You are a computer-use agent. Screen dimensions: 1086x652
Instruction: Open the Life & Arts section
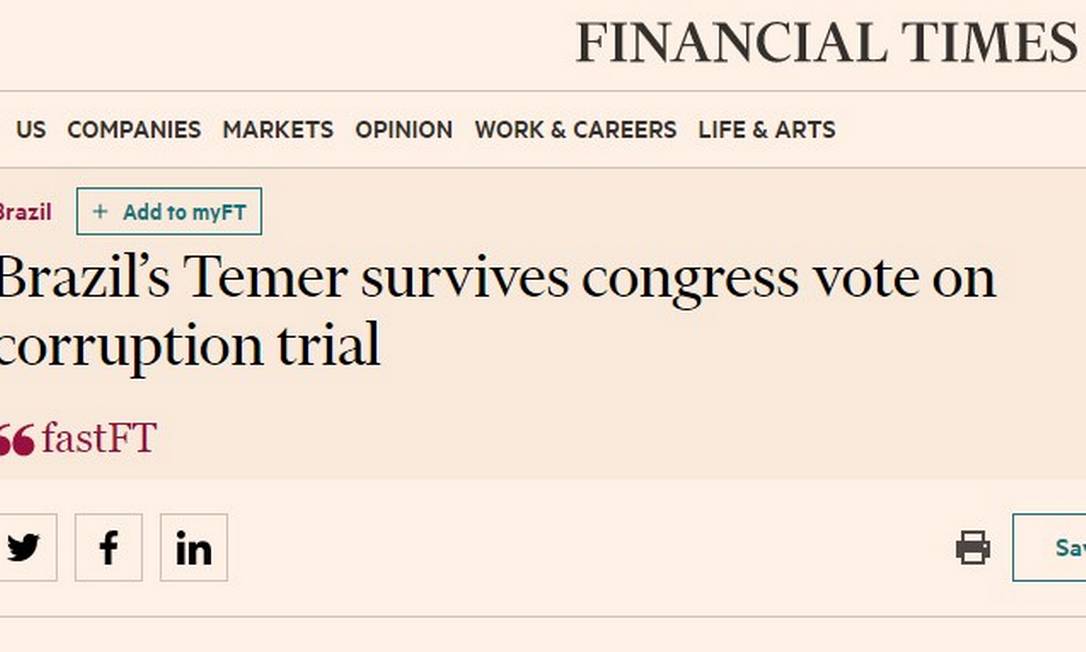[767, 130]
